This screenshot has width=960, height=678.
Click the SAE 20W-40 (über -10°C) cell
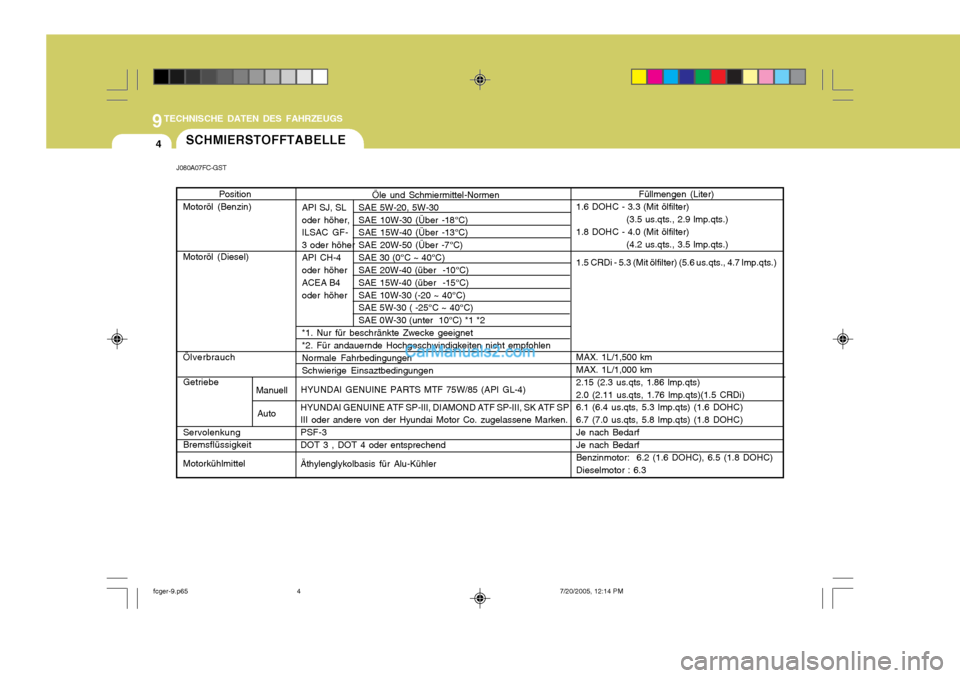(414, 270)
